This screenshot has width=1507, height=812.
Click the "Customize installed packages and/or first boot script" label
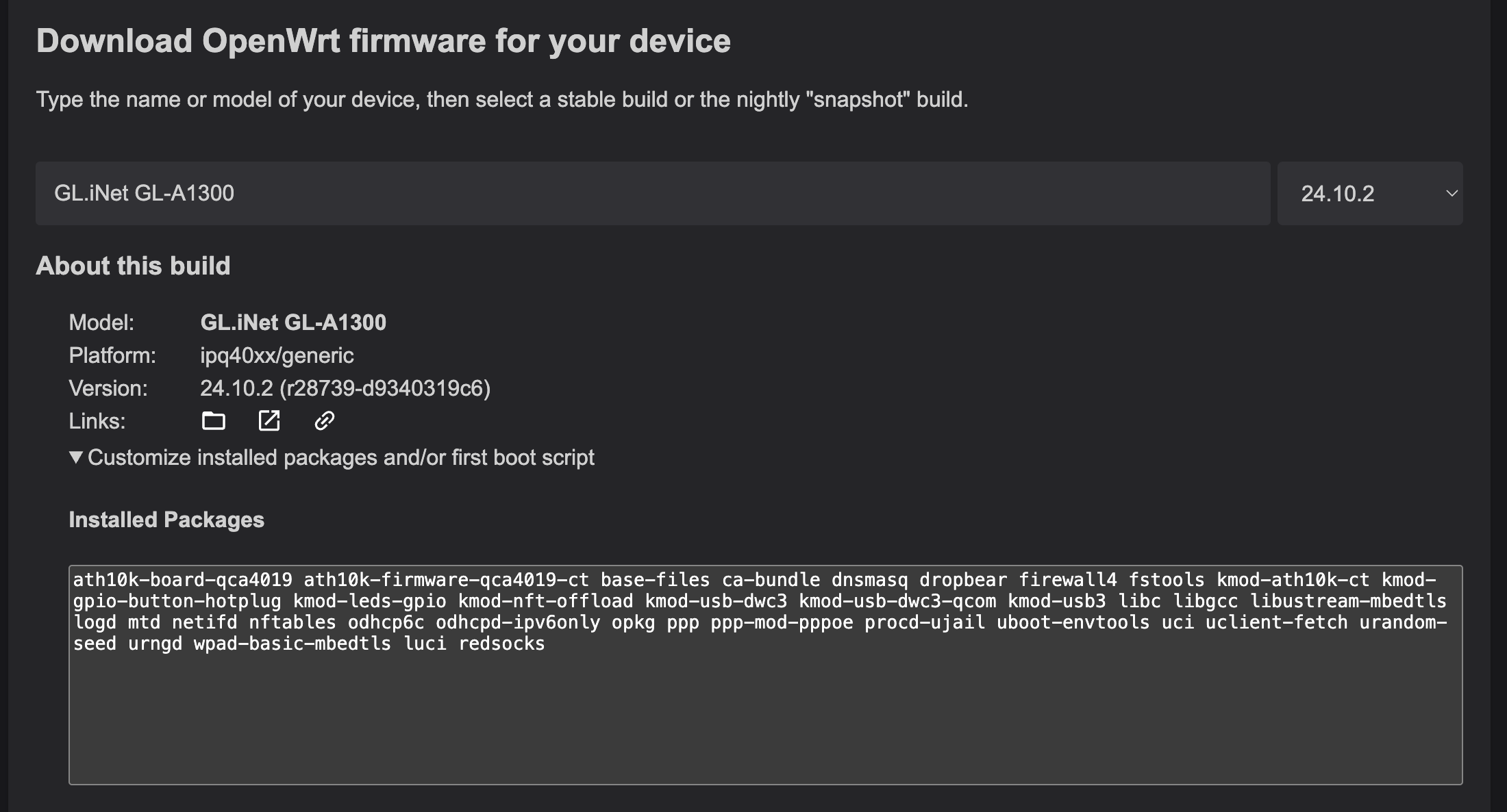pos(340,457)
